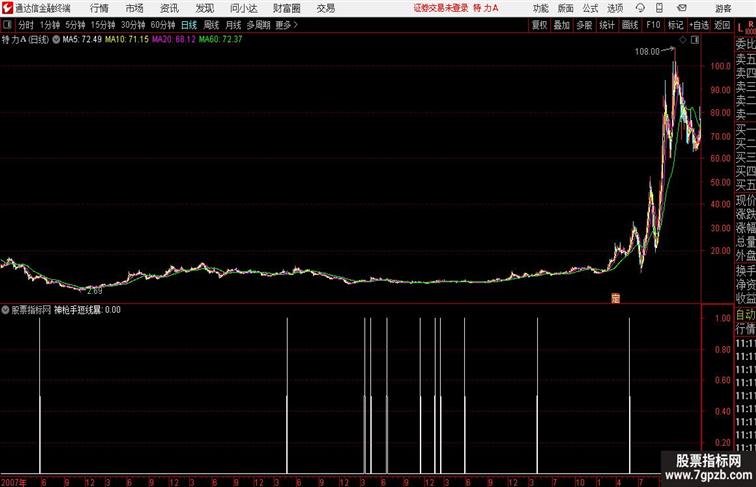Open the 行情 menu
This screenshot has height=487, width=756.
(99, 8)
